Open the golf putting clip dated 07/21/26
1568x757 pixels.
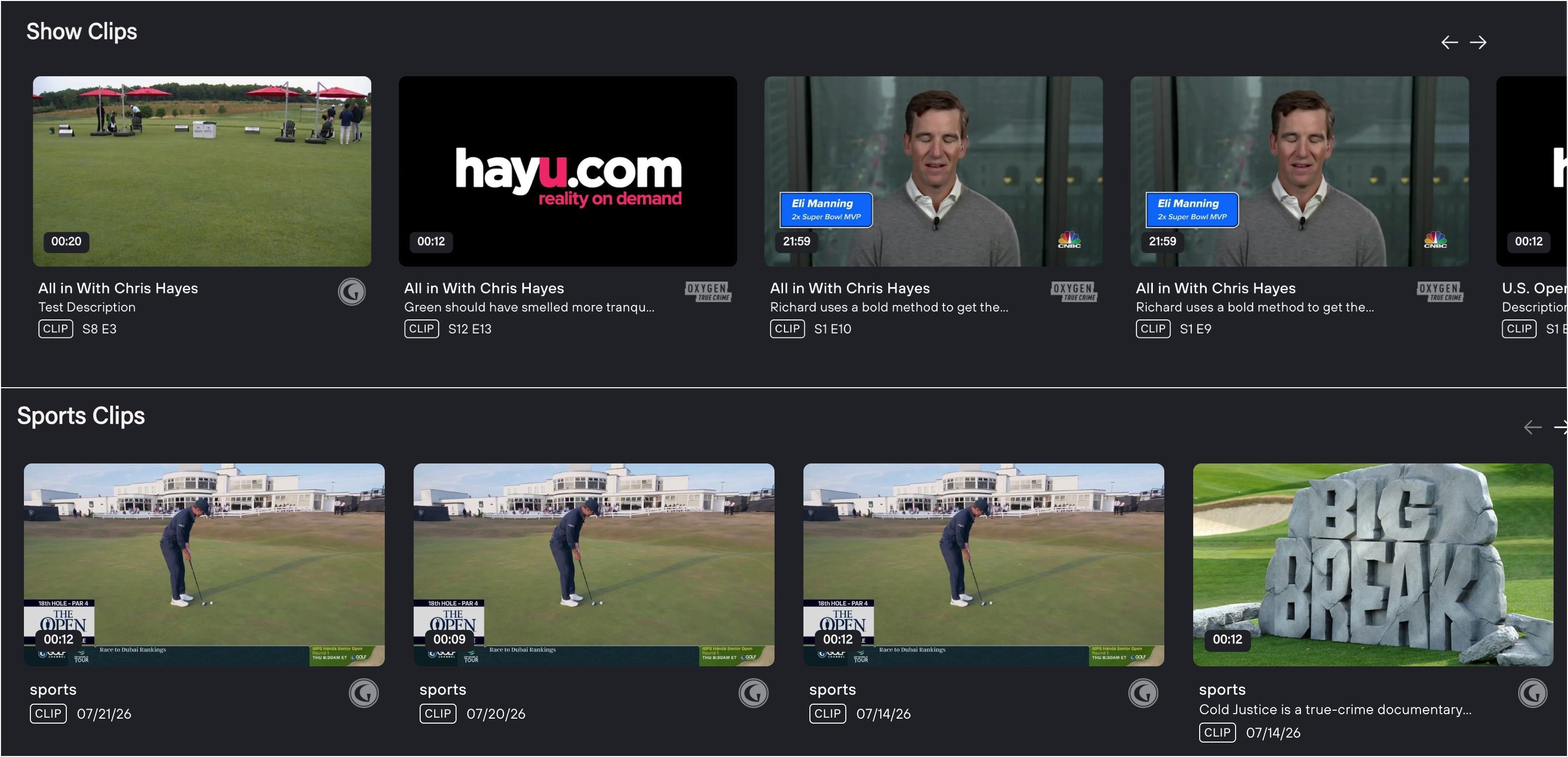point(204,565)
